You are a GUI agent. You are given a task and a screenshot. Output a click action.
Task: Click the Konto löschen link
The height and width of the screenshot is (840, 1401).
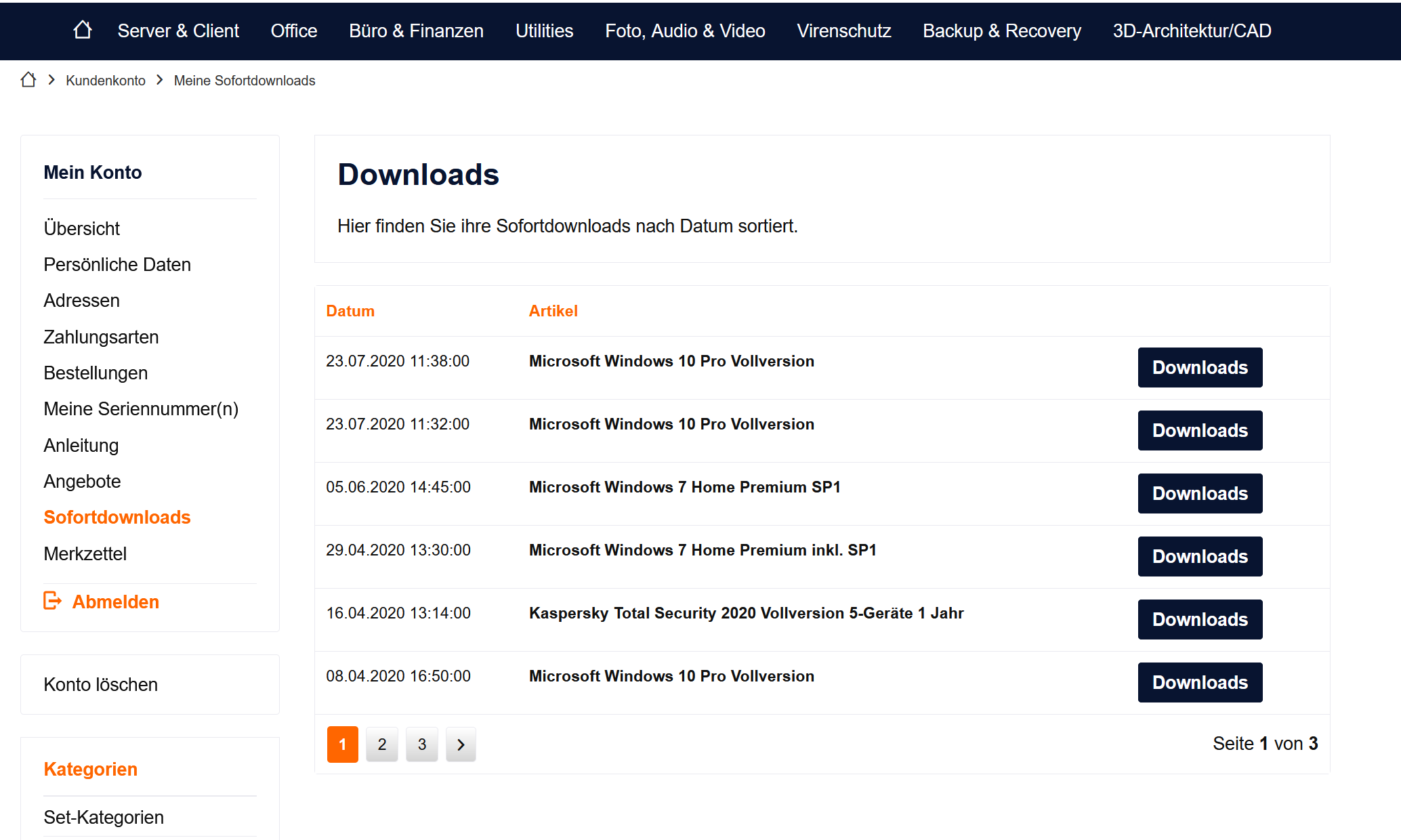click(100, 684)
